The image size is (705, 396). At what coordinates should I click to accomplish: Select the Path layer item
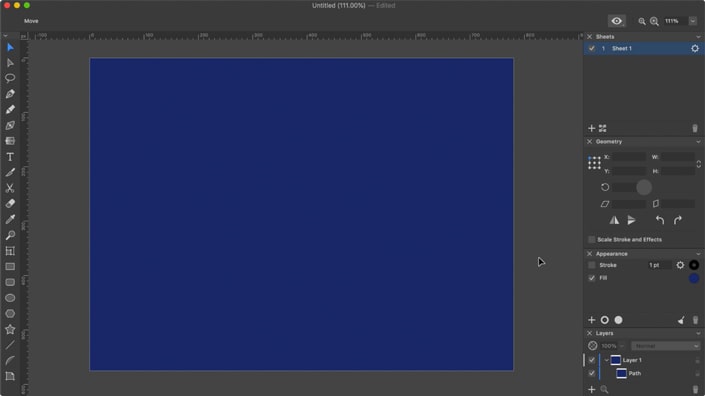tap(634, 374)
